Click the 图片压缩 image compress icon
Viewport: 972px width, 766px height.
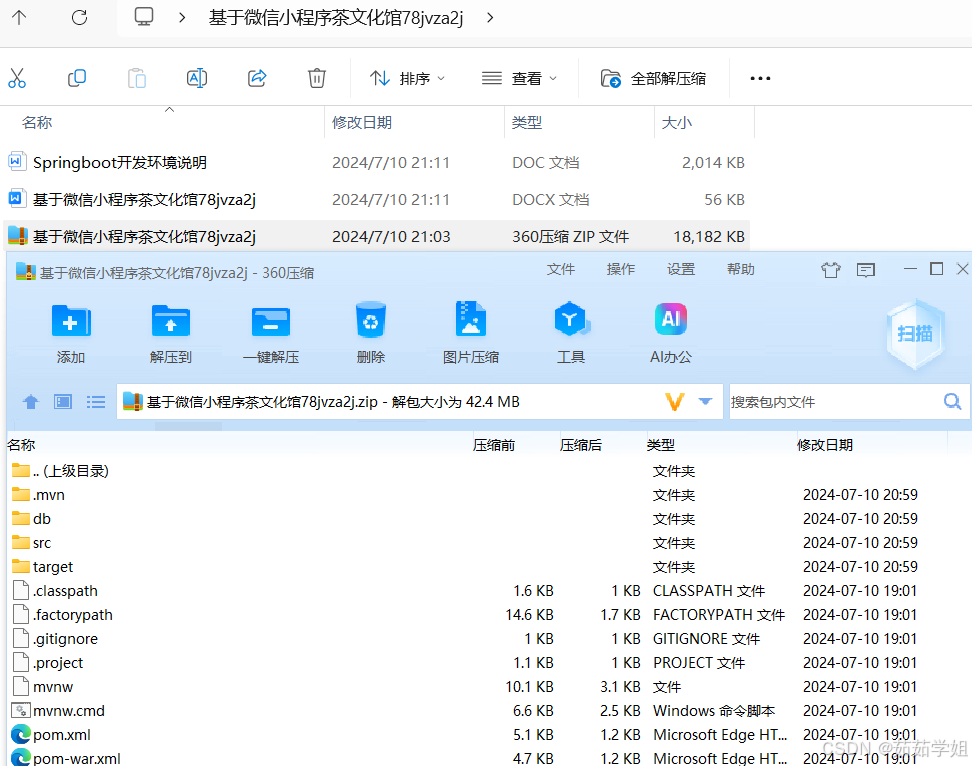[x=471, y=319]
